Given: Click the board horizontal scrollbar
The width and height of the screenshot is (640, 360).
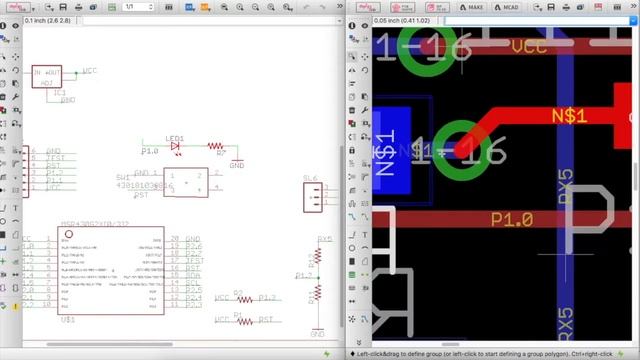Looking at the screenshot, I should tap(451, 344).
